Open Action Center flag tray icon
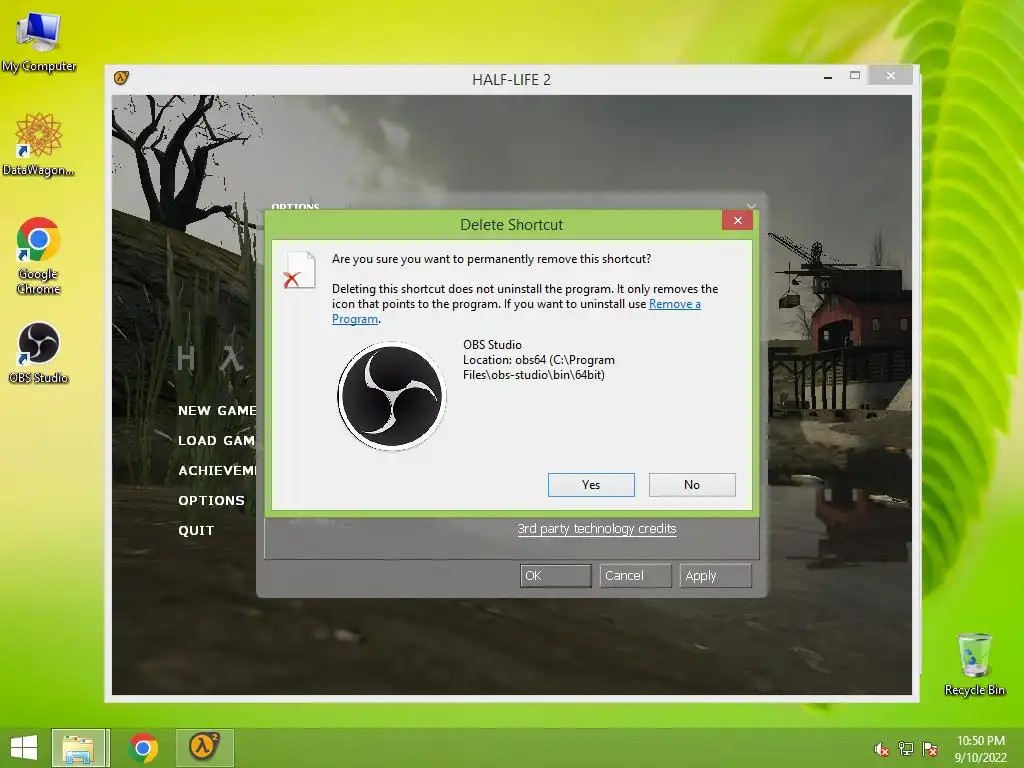Screen dimensions: 1024x768 [x=930, y=749]
